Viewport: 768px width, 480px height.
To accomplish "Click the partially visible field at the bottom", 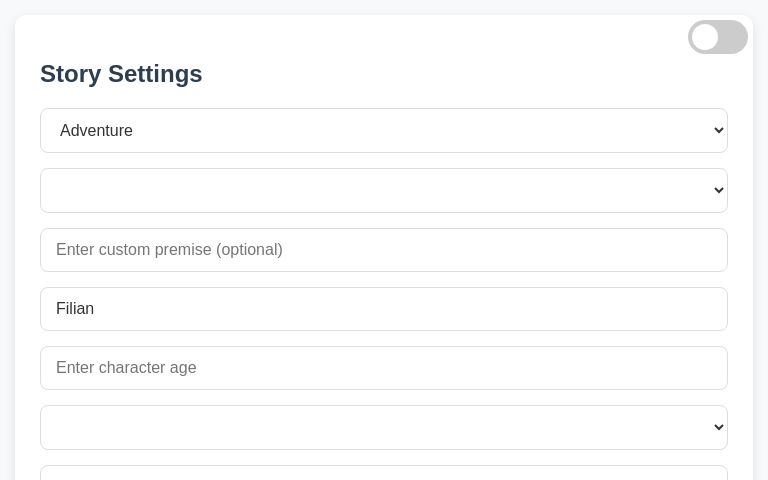I will (383, 473).
